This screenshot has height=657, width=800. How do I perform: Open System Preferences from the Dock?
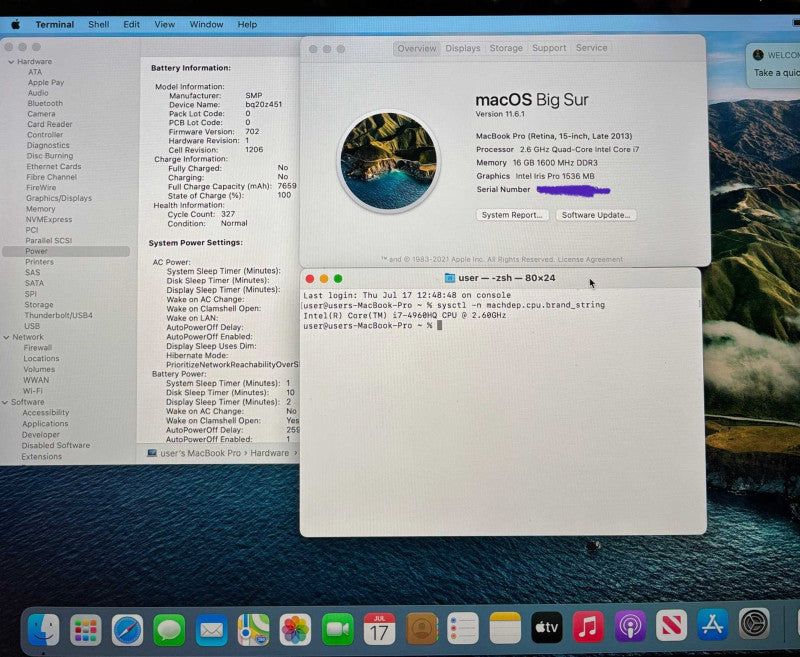(754, 623)
